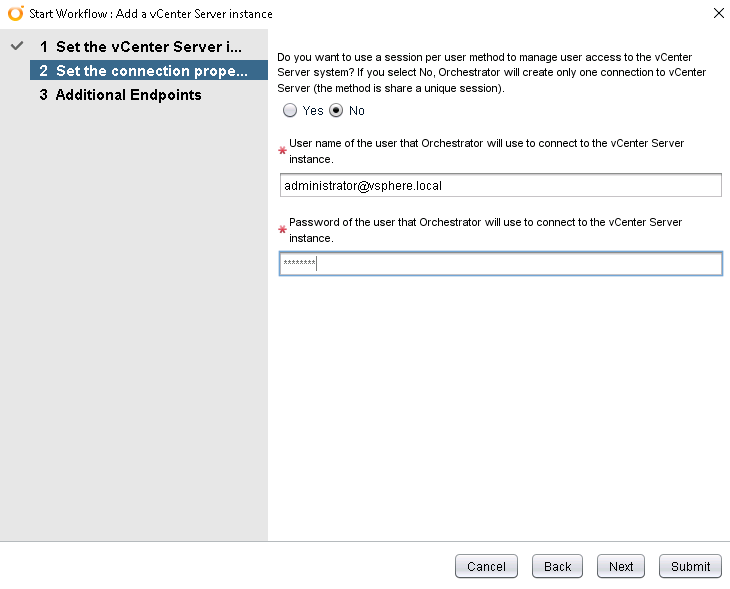
Task: Click the completed checkmark beside step 1
Action: point(16,47)
